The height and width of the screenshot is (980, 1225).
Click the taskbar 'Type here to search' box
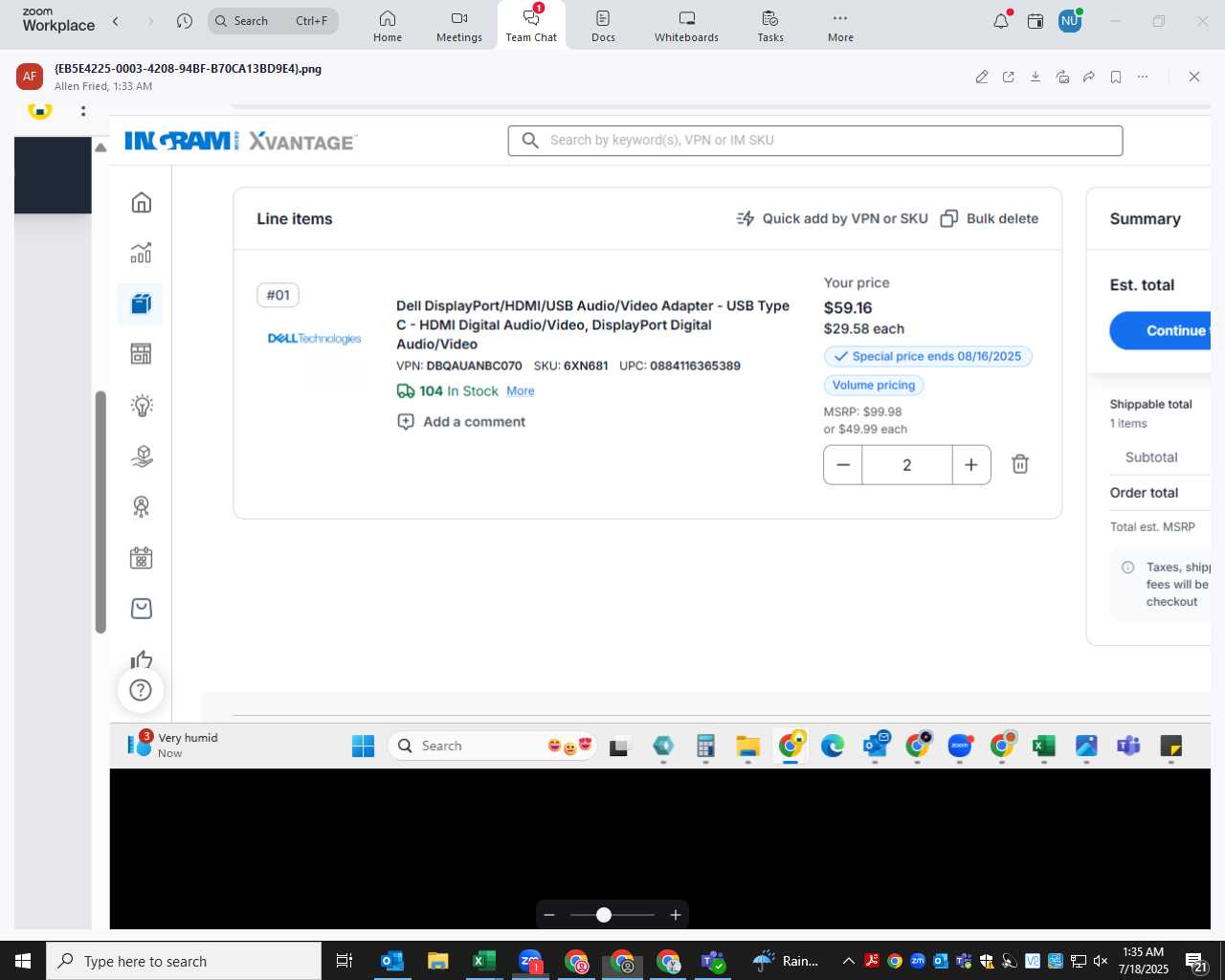click(x=184, y=961)
